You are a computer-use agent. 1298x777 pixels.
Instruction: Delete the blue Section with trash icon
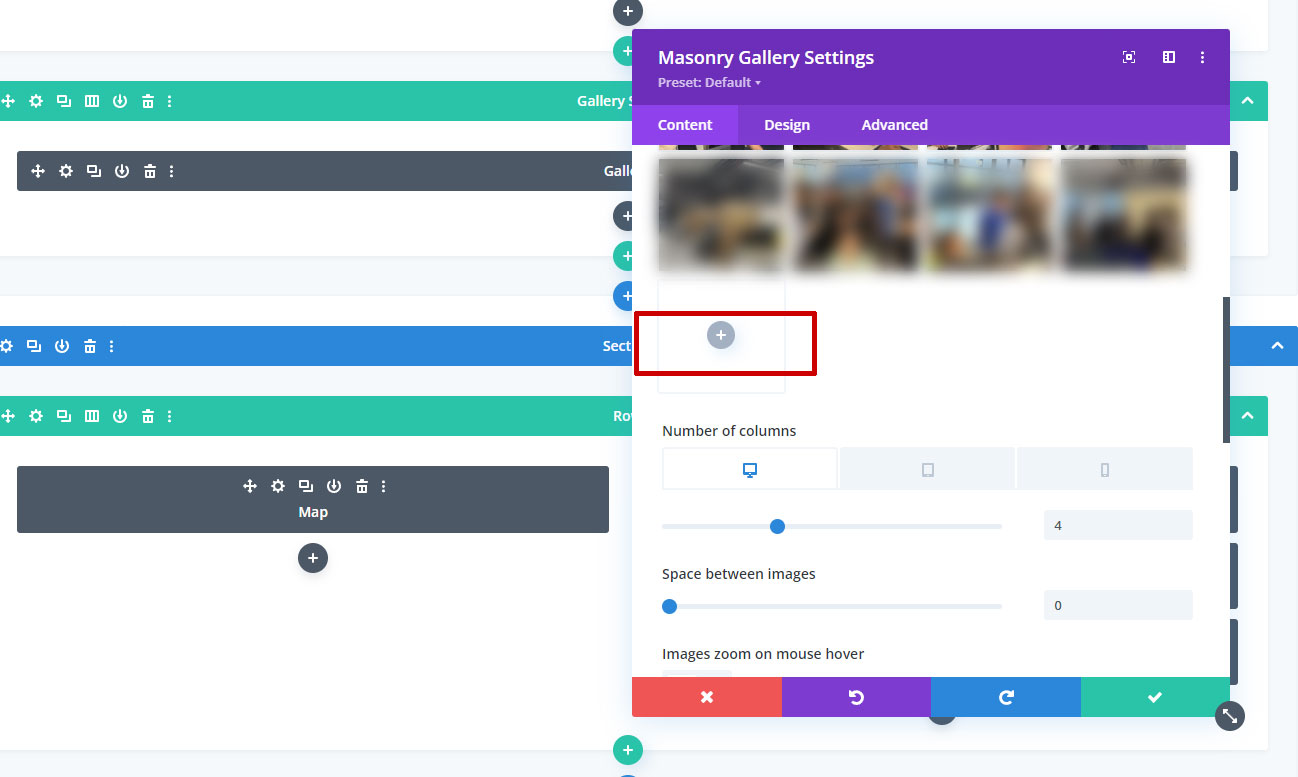point(90,346)
